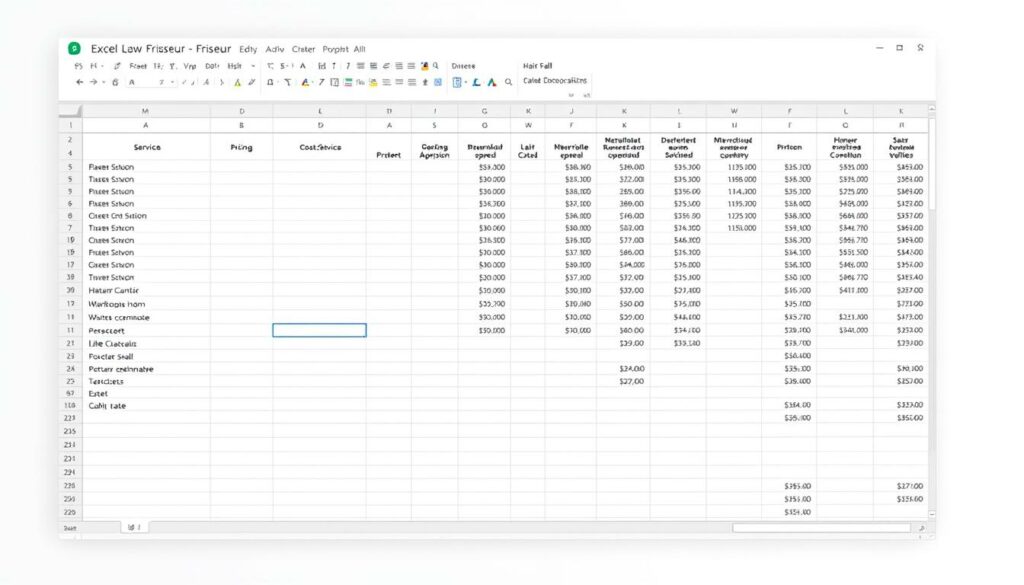Click the Cost Service header cell
This screenshot has width=1024, height=585.
(320, 148)
